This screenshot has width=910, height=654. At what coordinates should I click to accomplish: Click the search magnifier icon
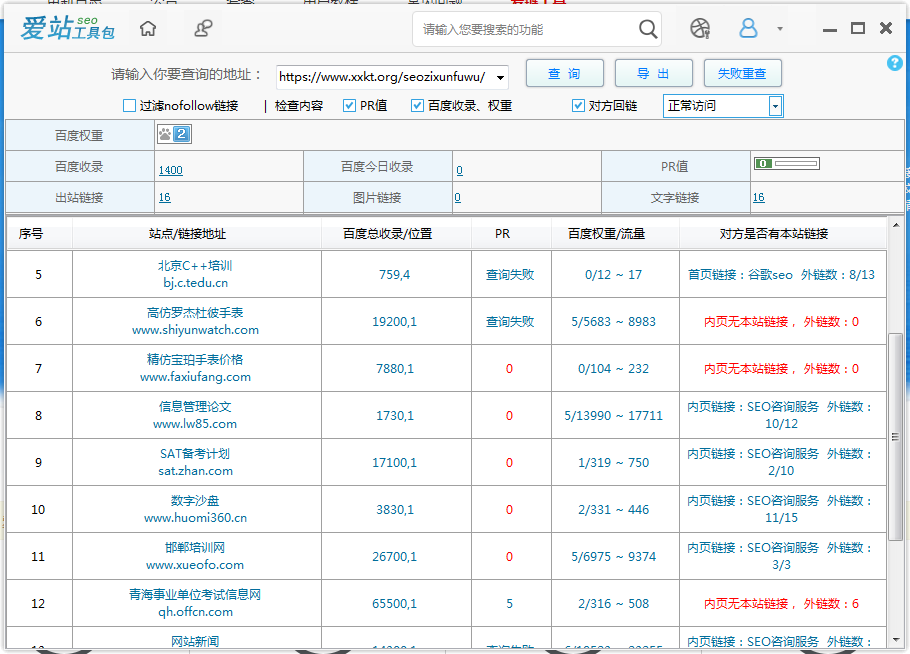(x=648, y=28)
